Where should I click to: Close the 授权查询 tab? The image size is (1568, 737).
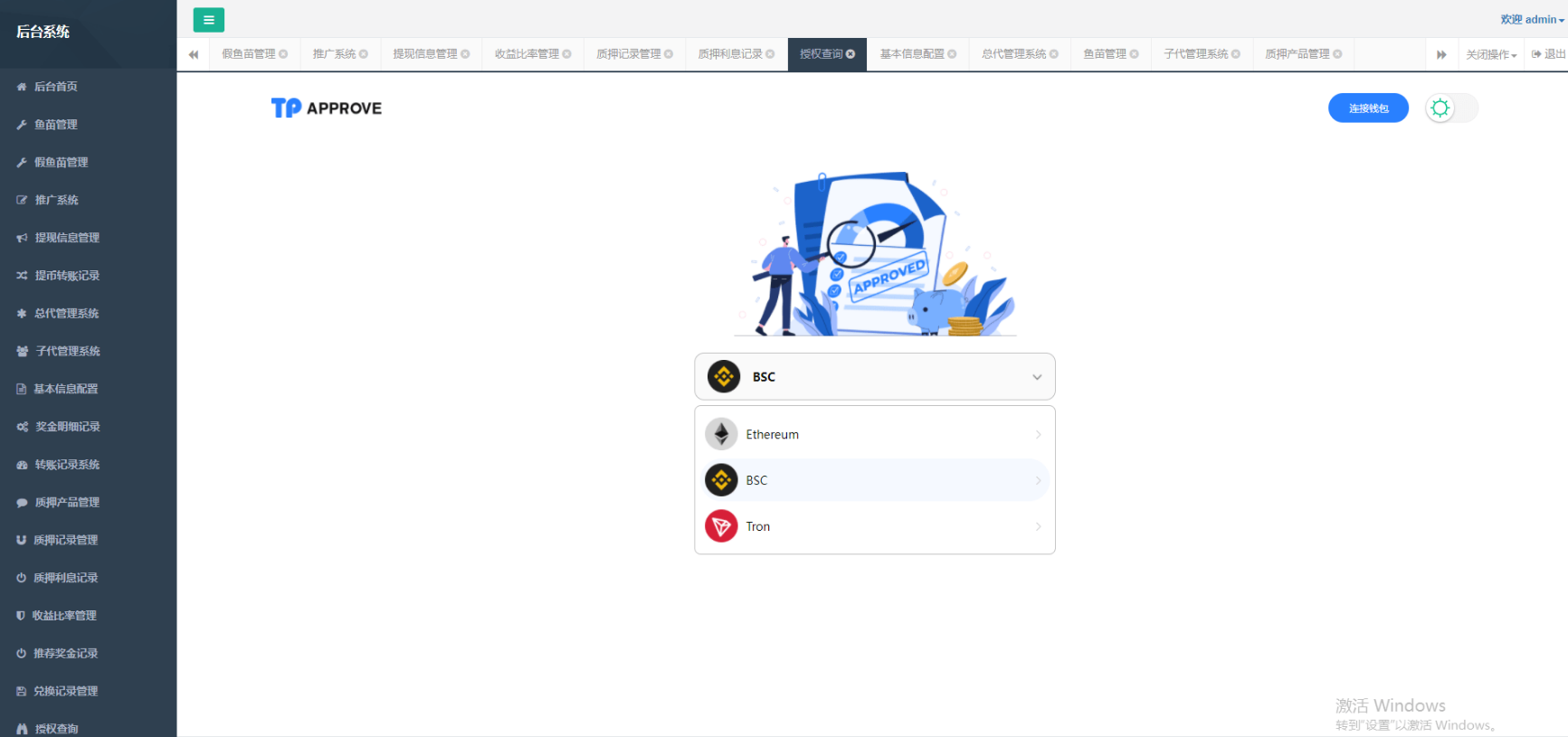(851, 54)
